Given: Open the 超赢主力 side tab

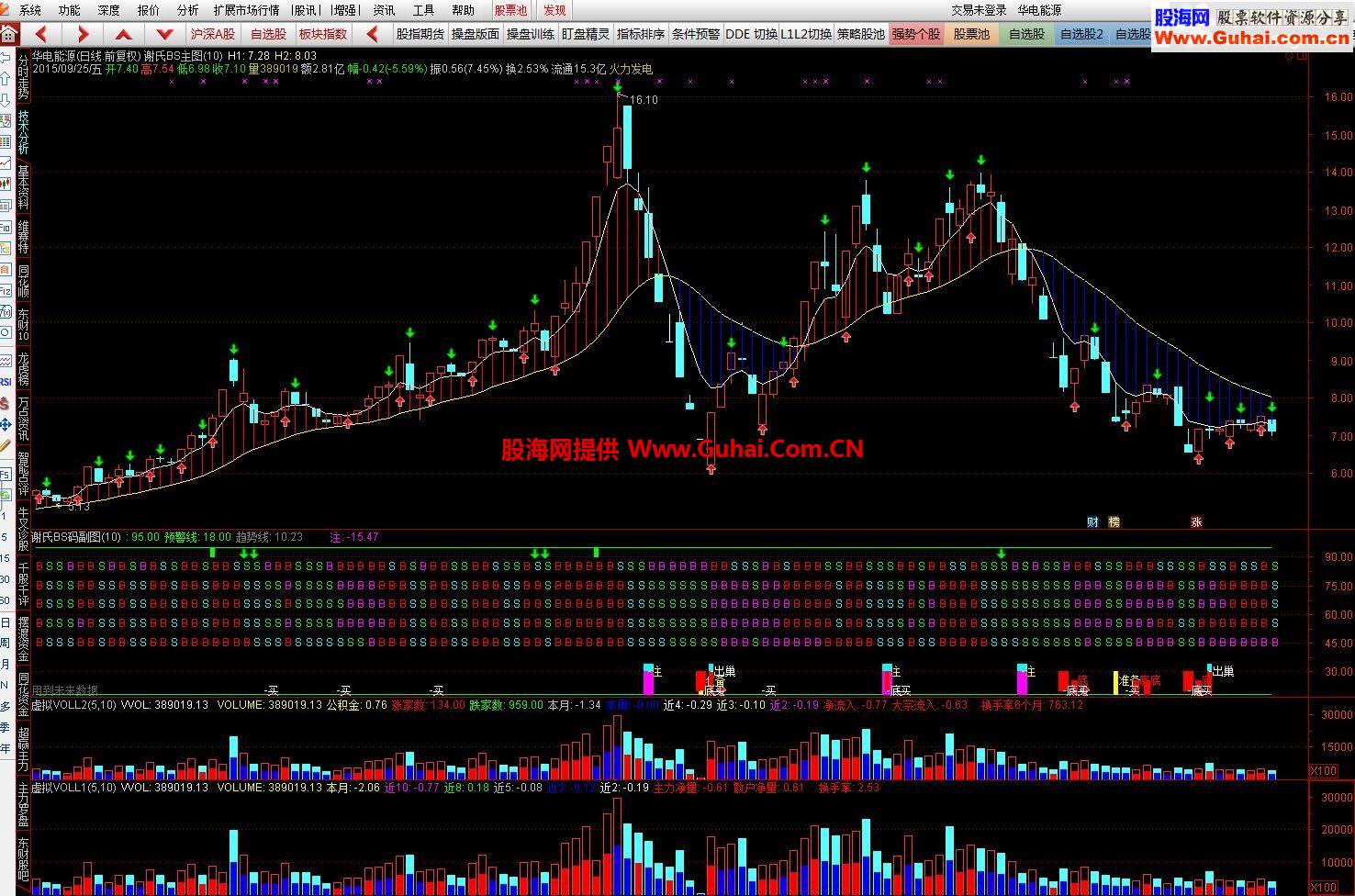Looking at the screenshot, I should [24, 748].
